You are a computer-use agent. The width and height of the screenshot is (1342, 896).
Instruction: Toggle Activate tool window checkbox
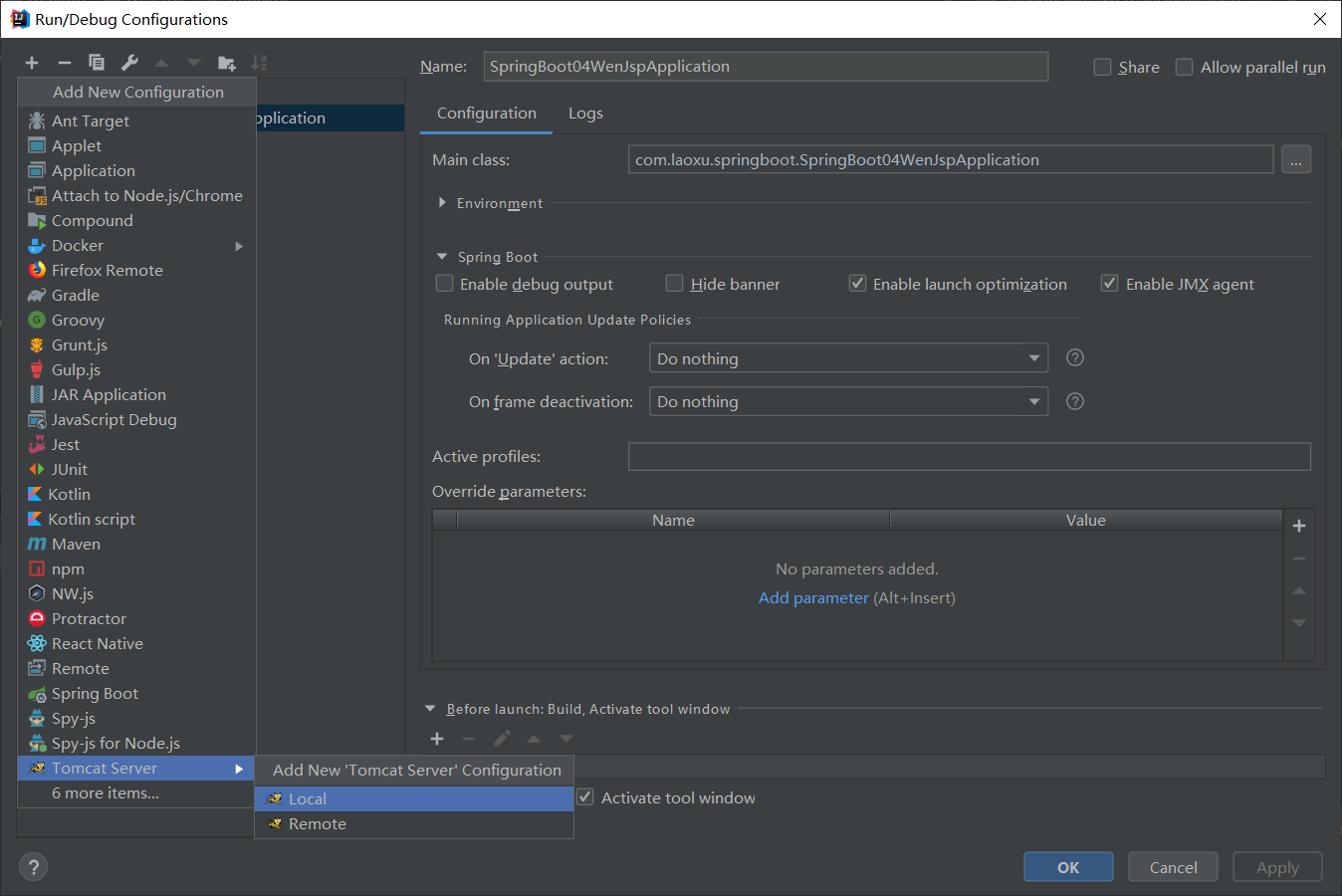click(585, 797)
